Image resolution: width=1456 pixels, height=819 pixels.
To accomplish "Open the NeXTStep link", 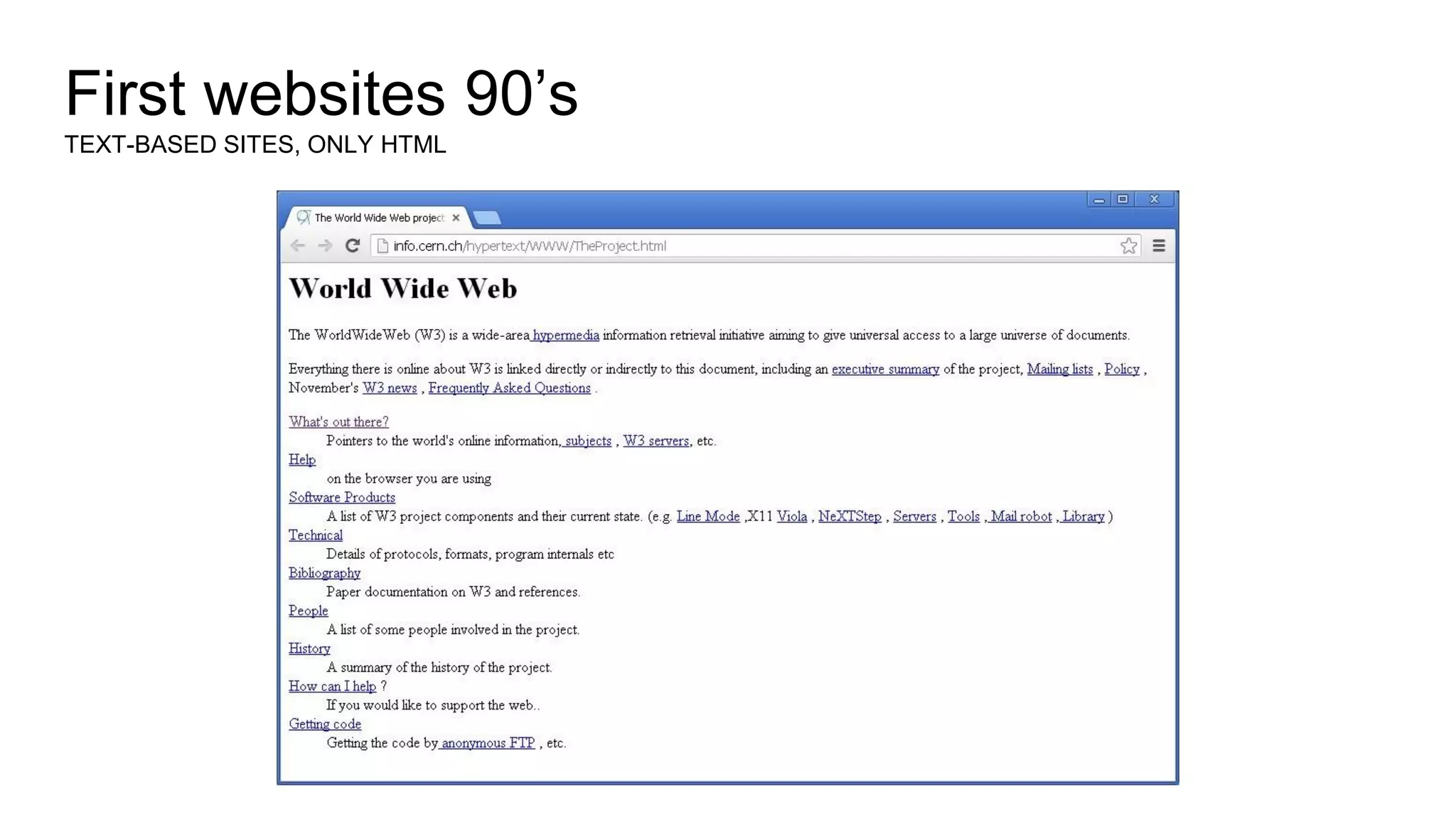I will click(x=849, y=516).
